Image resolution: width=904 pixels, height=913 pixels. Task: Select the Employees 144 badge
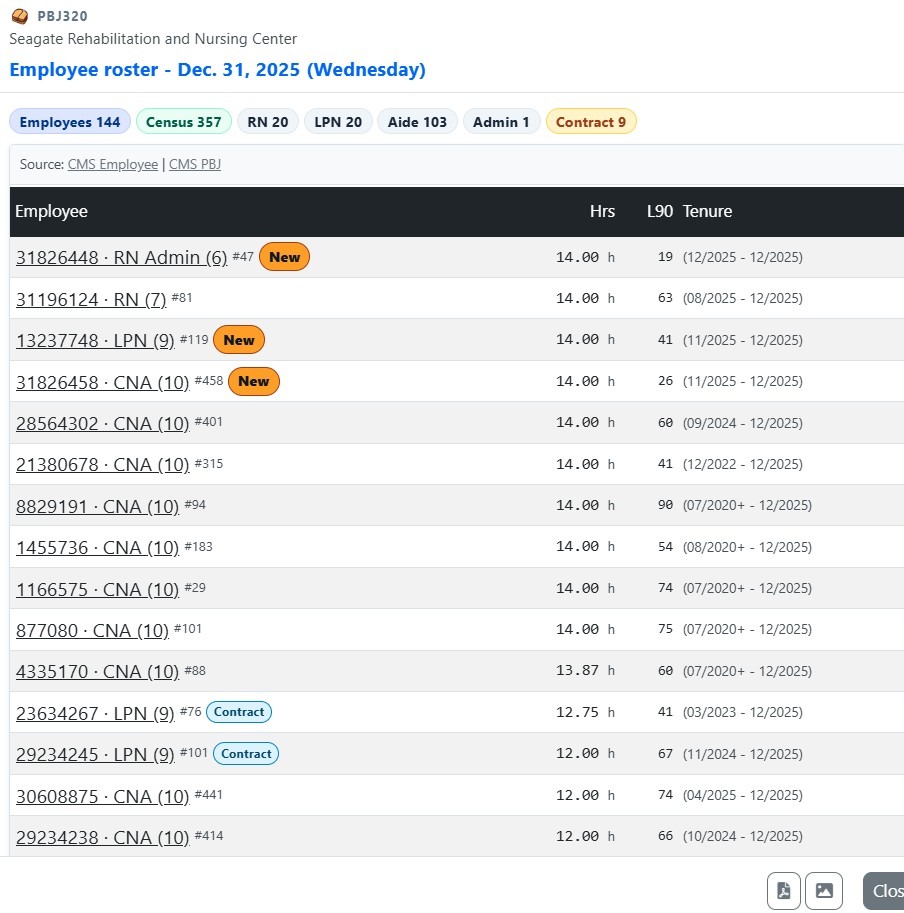(x=70, y=122)
